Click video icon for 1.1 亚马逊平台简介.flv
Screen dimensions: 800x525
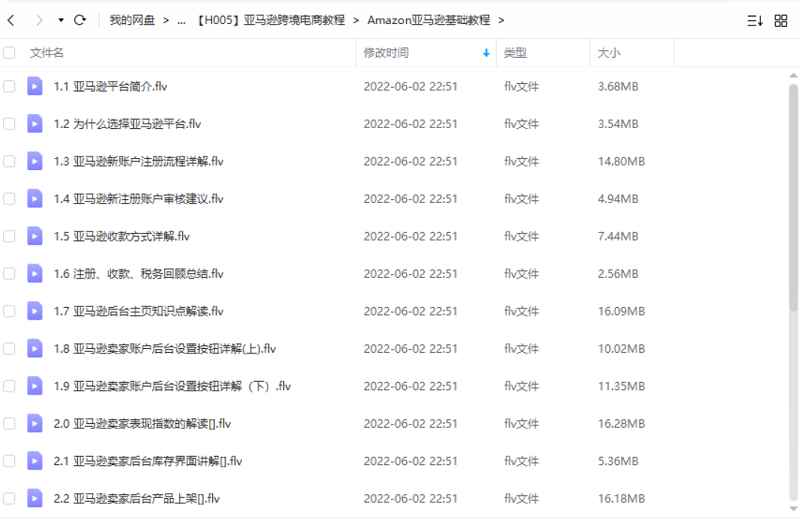coord(35,87)
